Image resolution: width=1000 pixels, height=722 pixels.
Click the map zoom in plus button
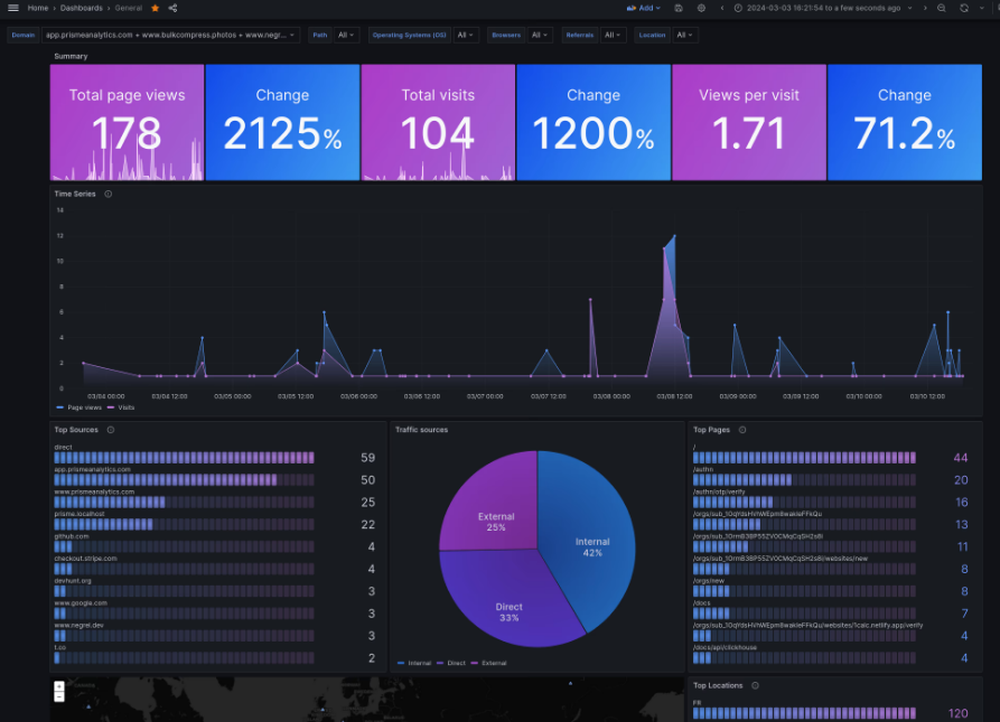pos(59,686)
